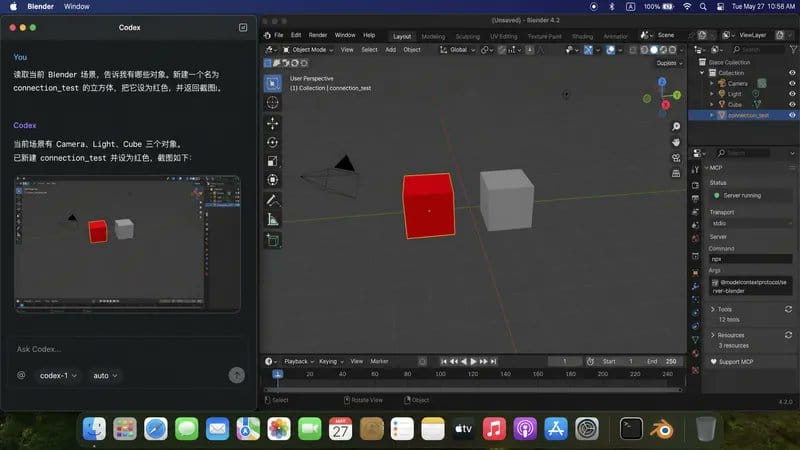Switch perspective/orthographic grid icon in viewport
Screen dimensions: 800x450
pos(676,173)
